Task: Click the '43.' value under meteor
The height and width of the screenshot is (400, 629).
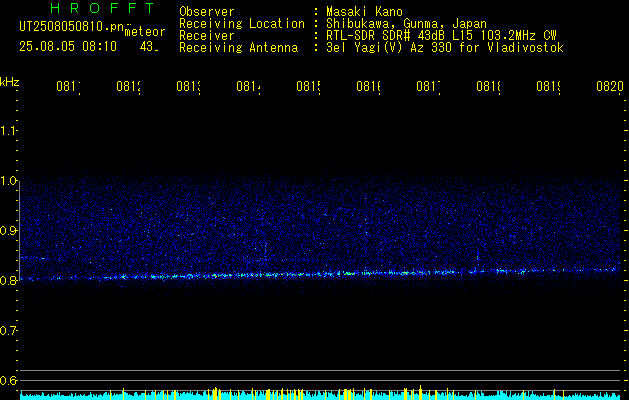Action: [x=149, y=47]
